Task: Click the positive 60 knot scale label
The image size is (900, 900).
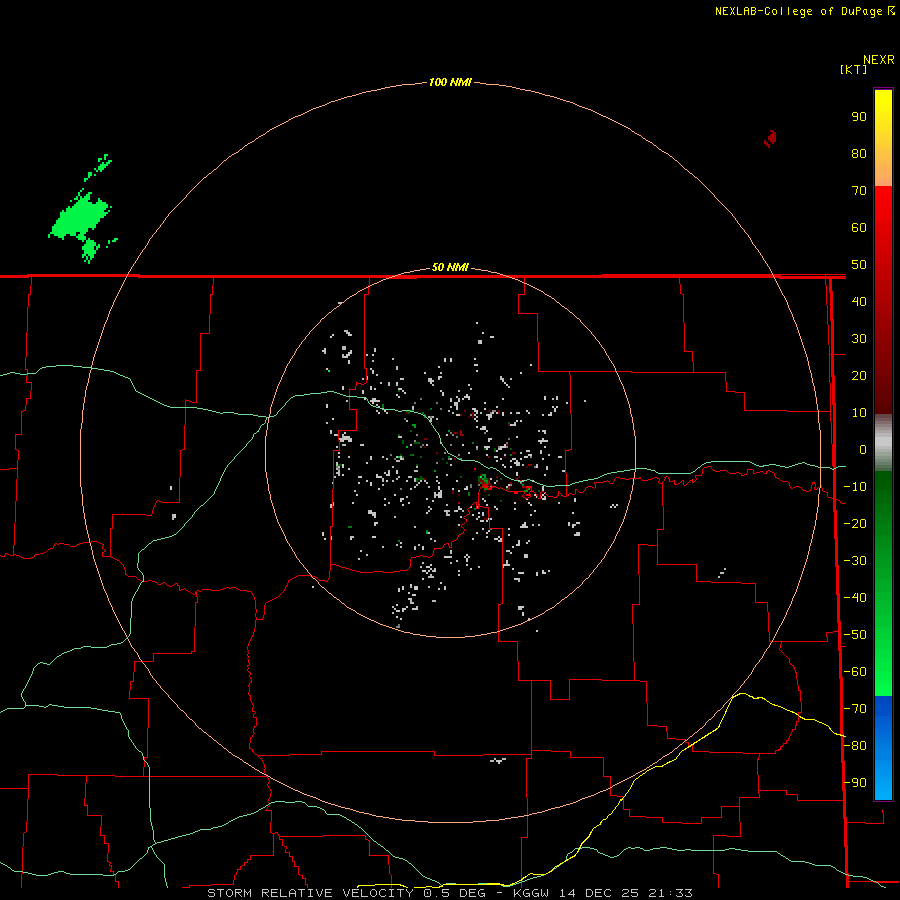Action: tap(859, 228)
